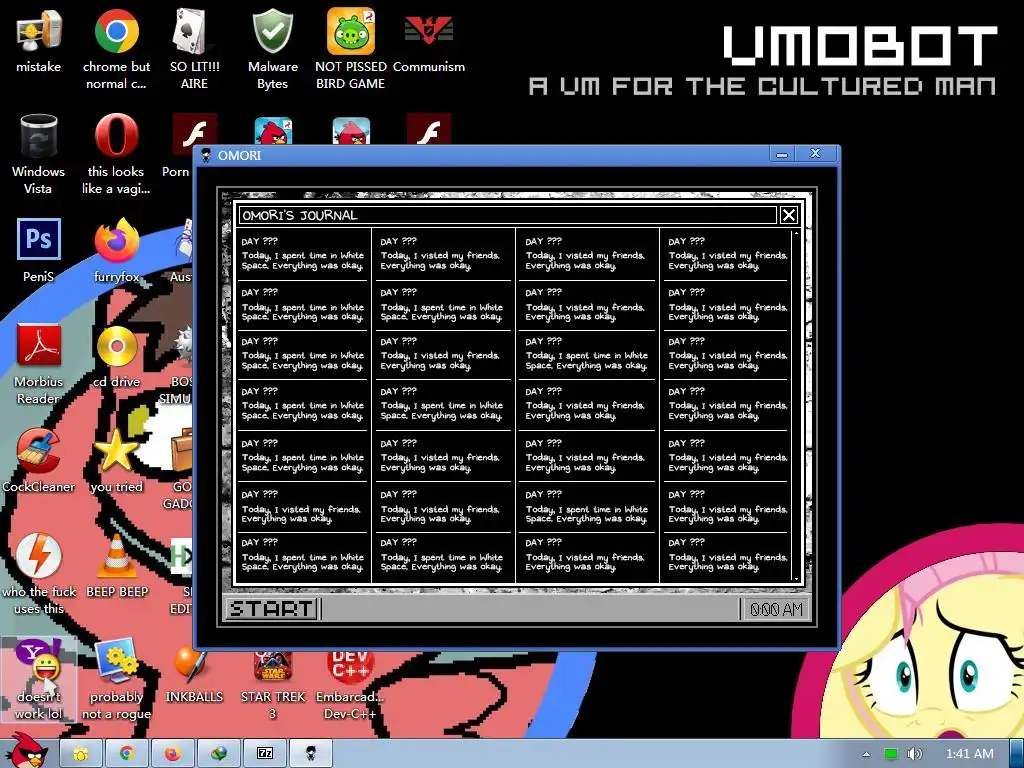Select second column's top 'visited my friends' entry
1024x768 pixels.
[x=443, y=254]
